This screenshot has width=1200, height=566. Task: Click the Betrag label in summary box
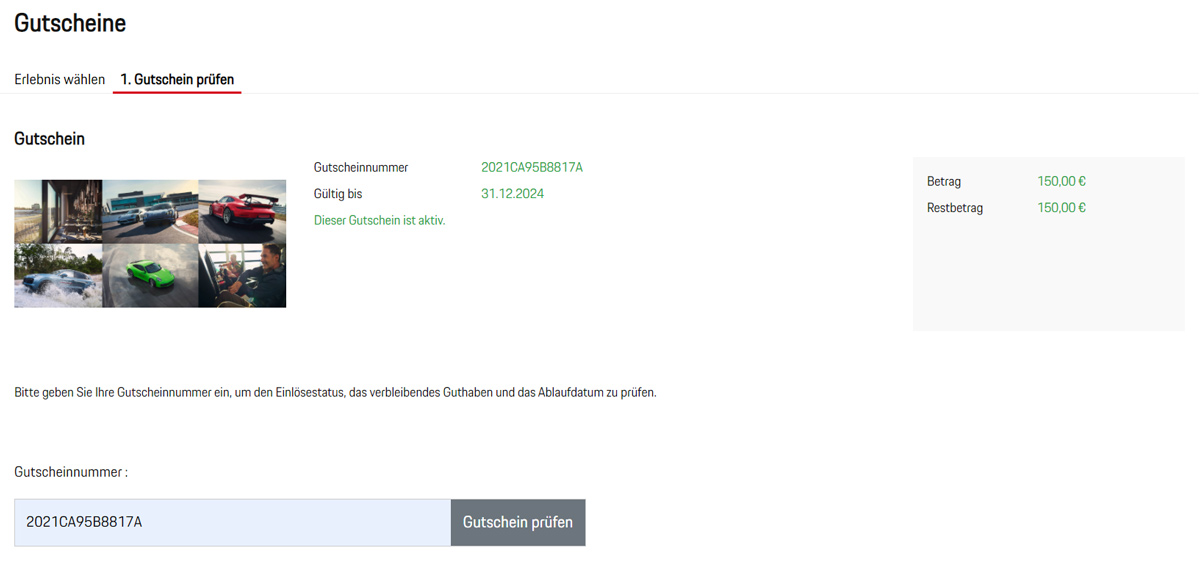(x=944, y=182)
